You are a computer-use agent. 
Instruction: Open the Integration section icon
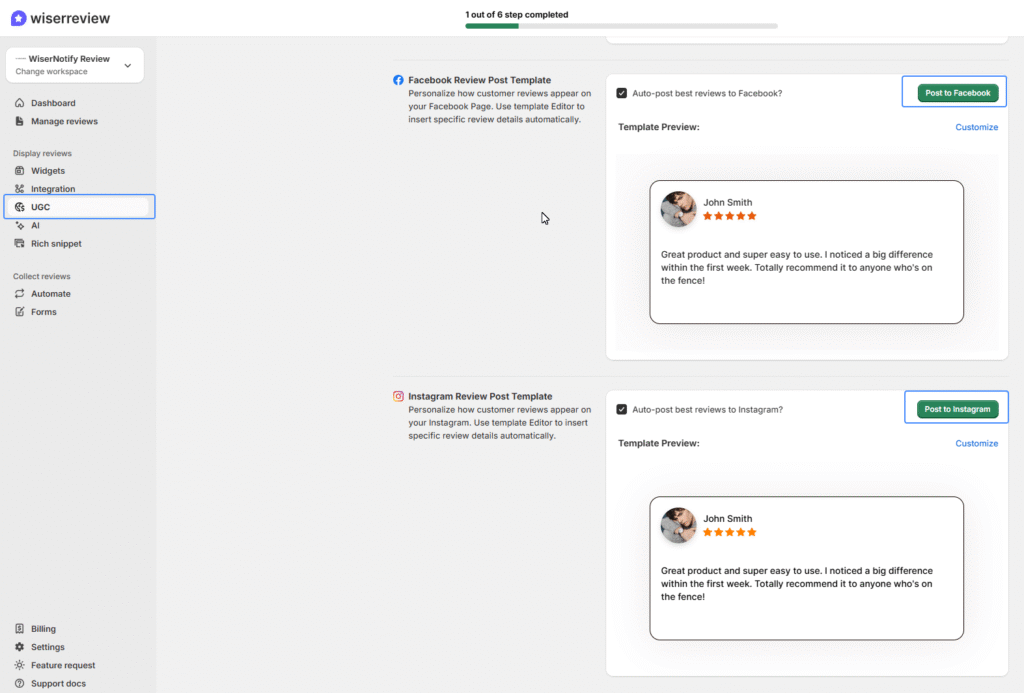(20, 188)
